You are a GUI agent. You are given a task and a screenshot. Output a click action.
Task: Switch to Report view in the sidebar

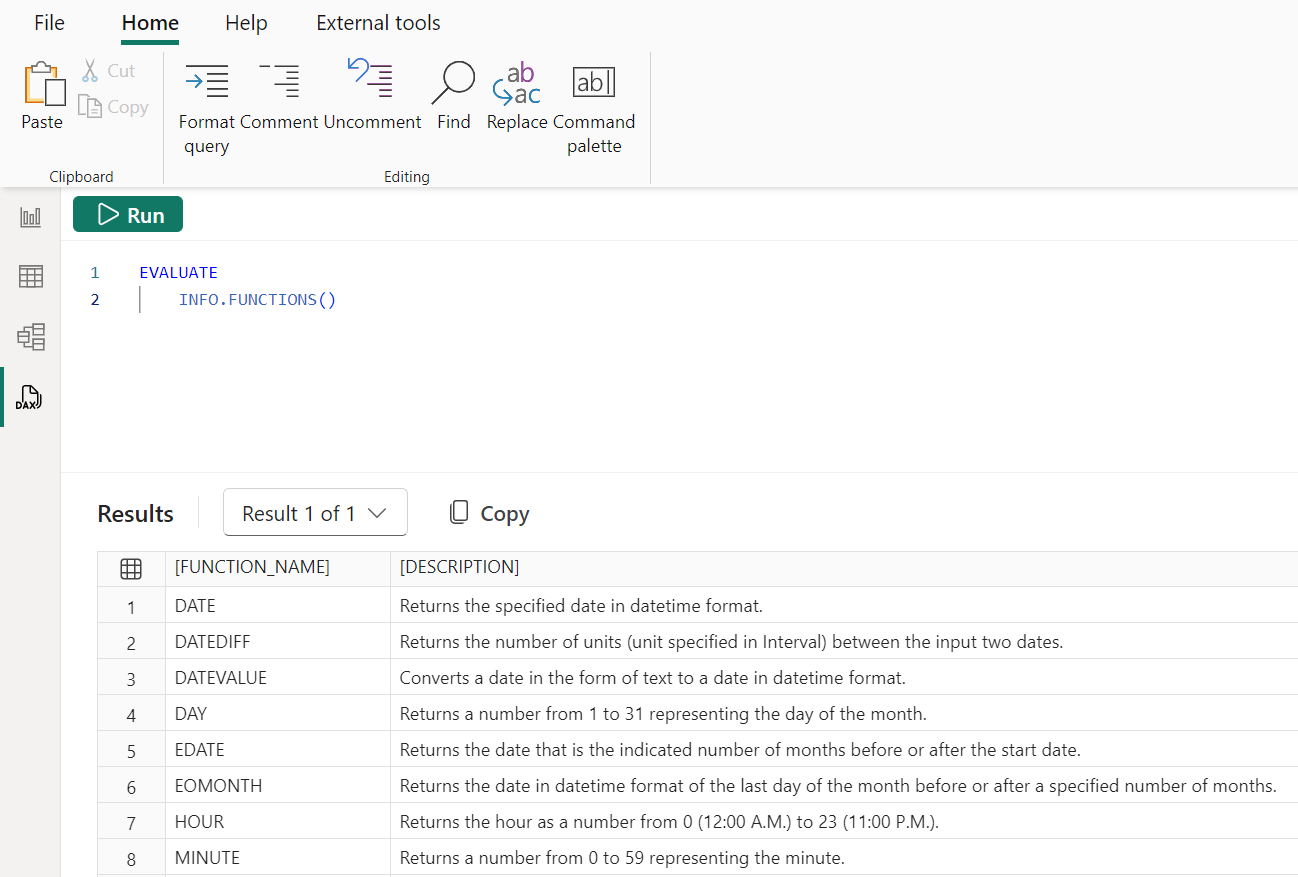point(30,216)
